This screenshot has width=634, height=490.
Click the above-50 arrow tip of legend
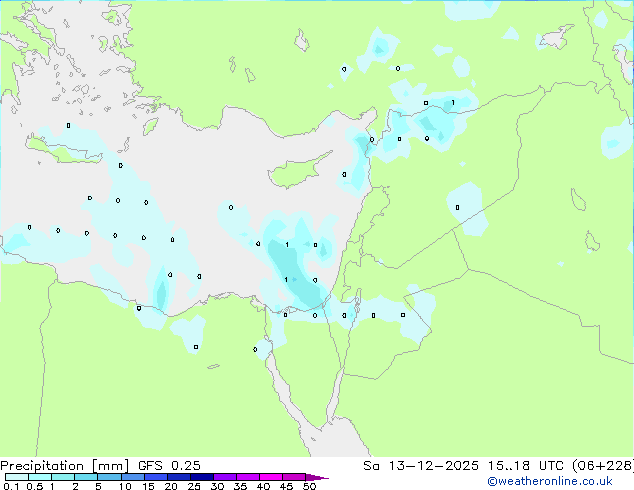click(317, 477)
